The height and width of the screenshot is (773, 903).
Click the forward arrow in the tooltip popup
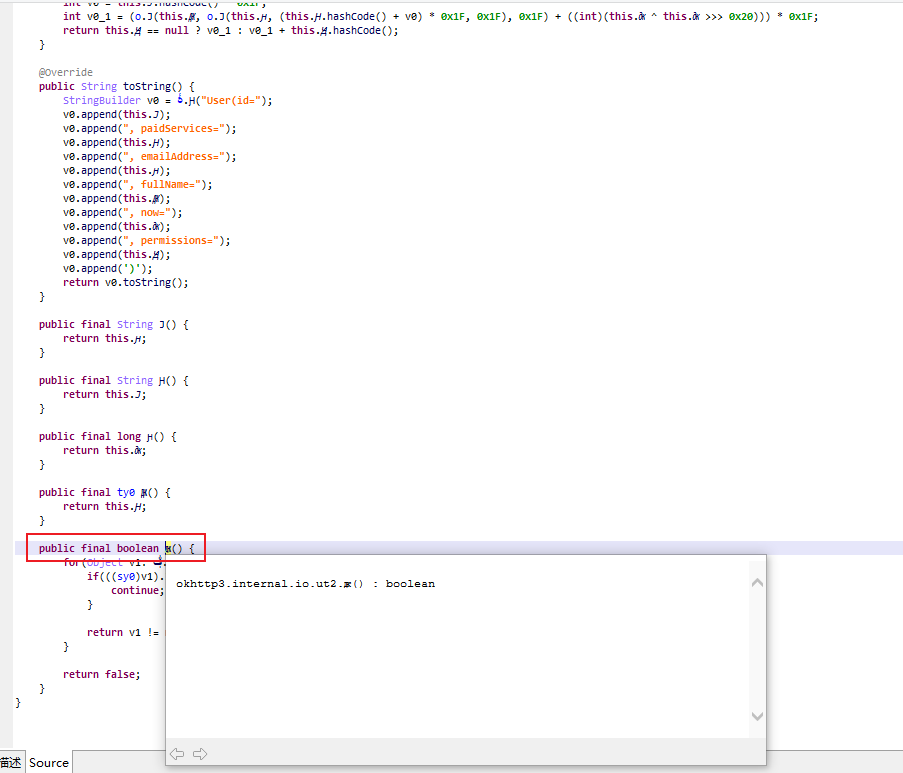(x=199, y=753)
